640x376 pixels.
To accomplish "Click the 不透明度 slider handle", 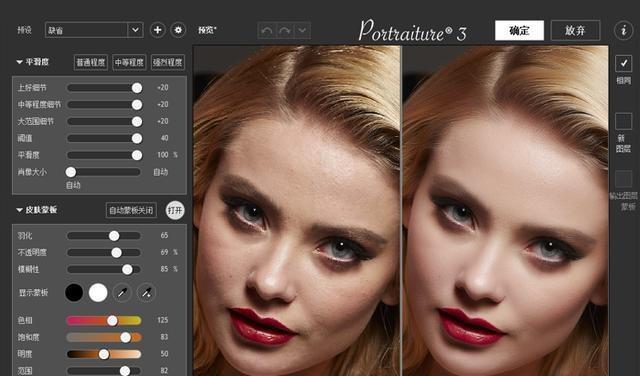I will point(117,253).
